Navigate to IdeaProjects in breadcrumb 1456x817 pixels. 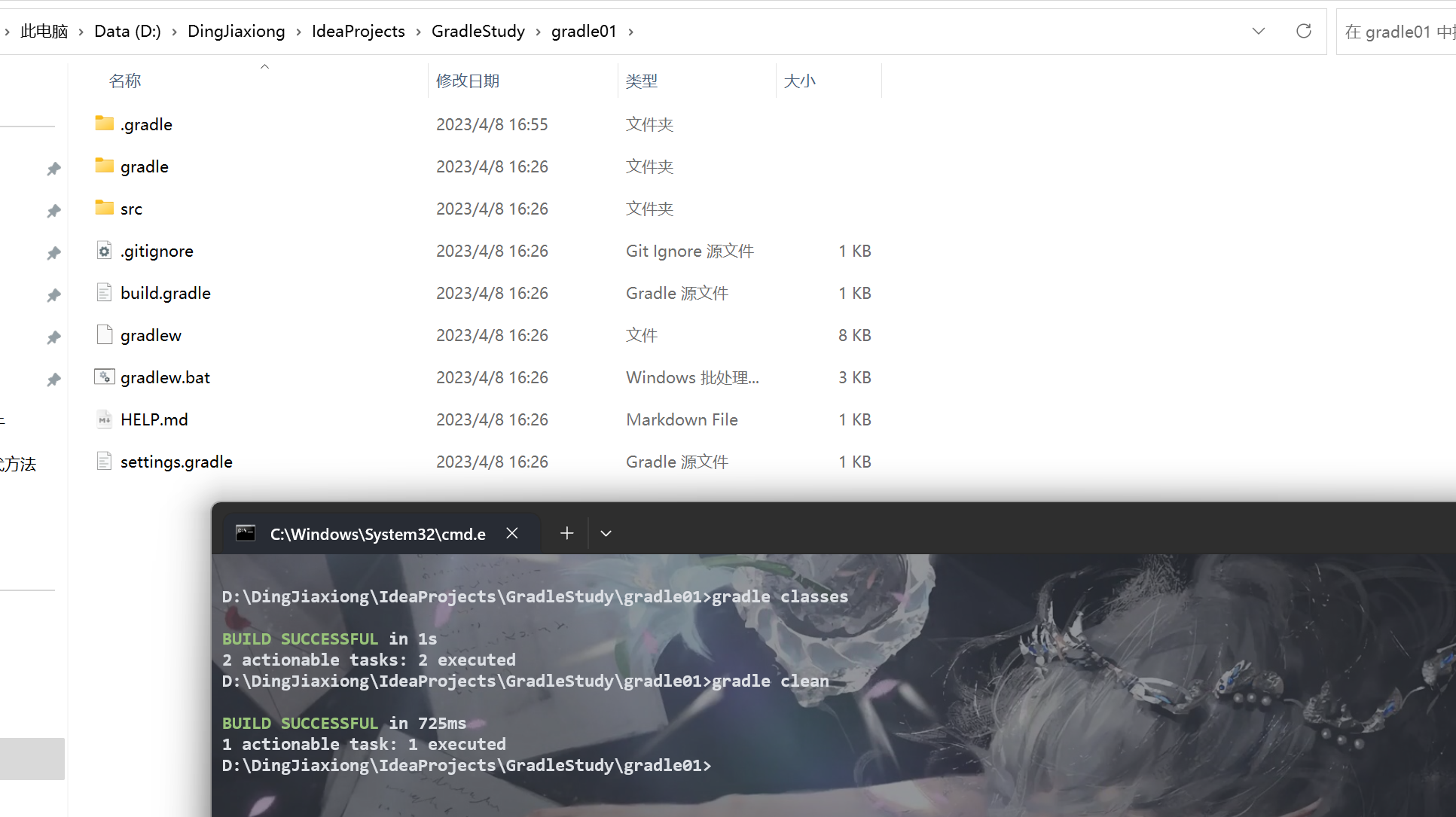(358, 31)
